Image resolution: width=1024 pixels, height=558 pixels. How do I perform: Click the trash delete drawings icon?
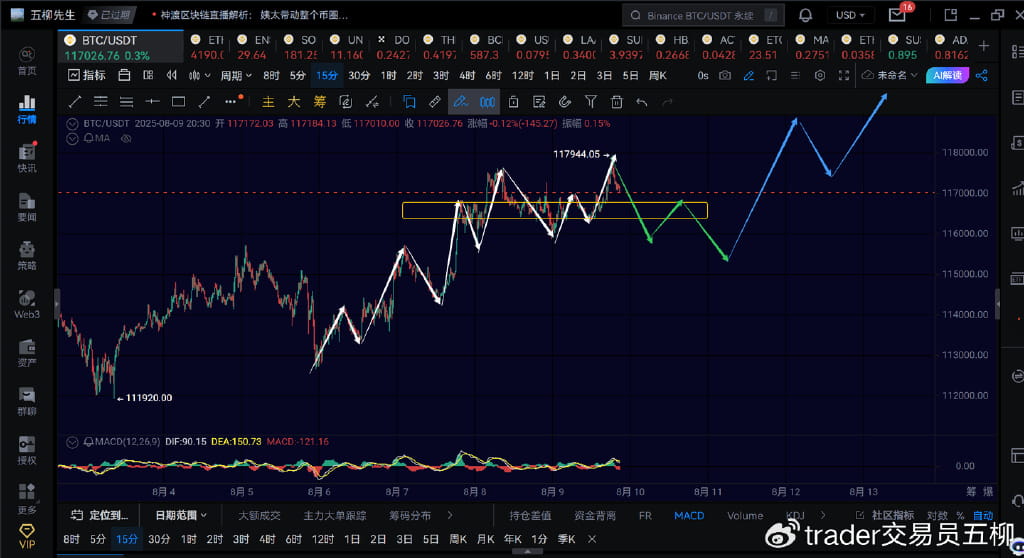616,101
